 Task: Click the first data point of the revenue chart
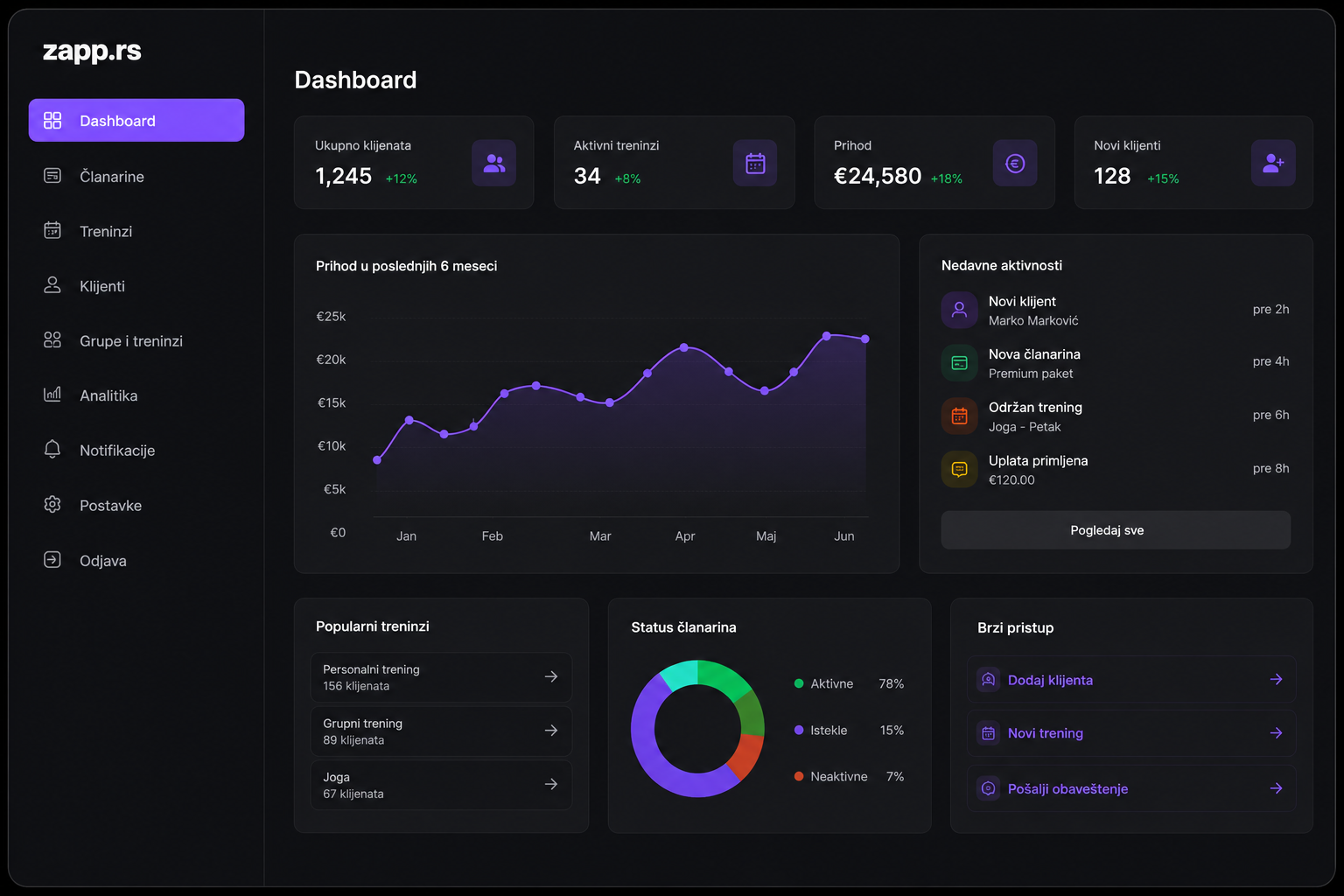377,459
